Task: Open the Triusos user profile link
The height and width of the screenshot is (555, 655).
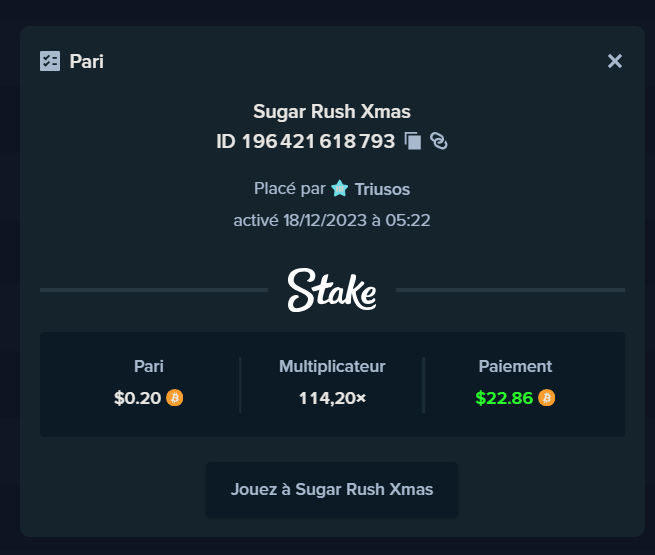Action: pos(382,189)
